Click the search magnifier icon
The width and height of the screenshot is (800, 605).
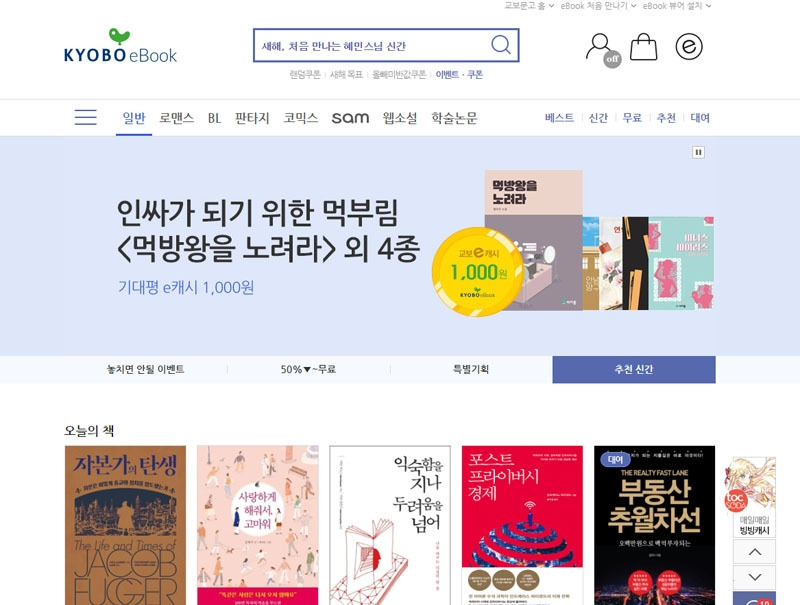tap(501, 45)
